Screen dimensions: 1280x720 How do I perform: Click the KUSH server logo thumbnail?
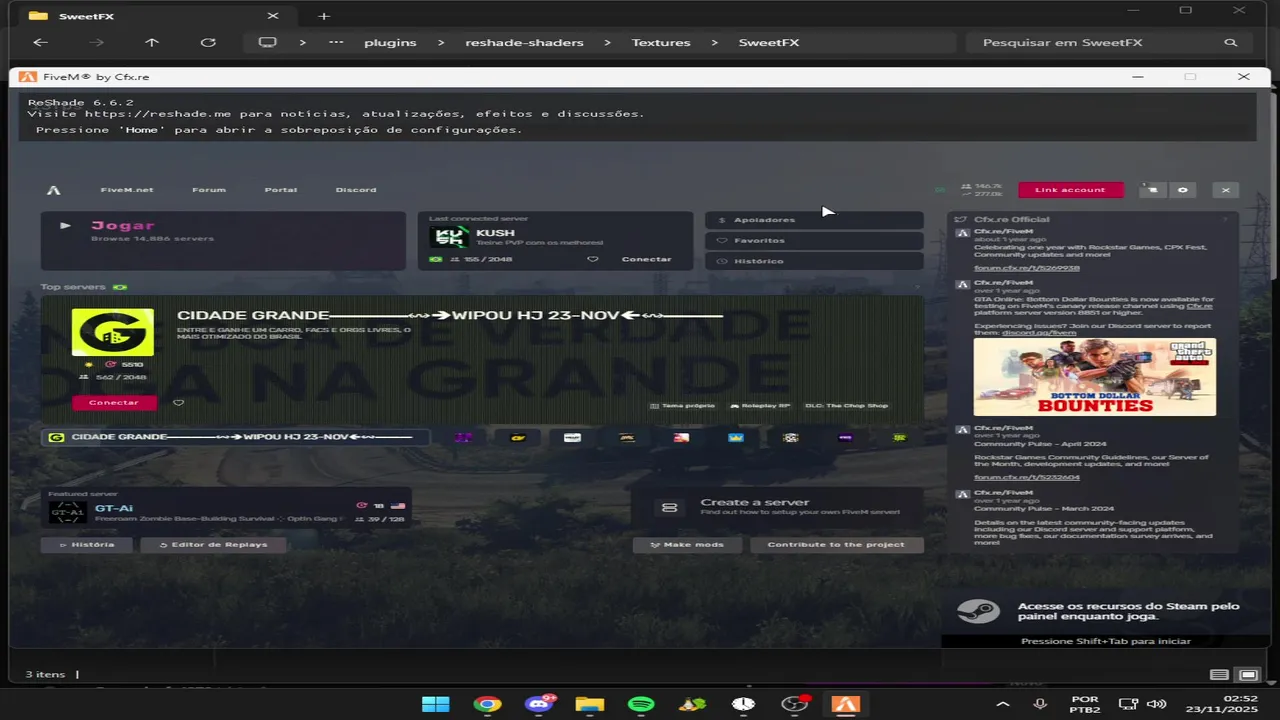(x=449, y=236)
